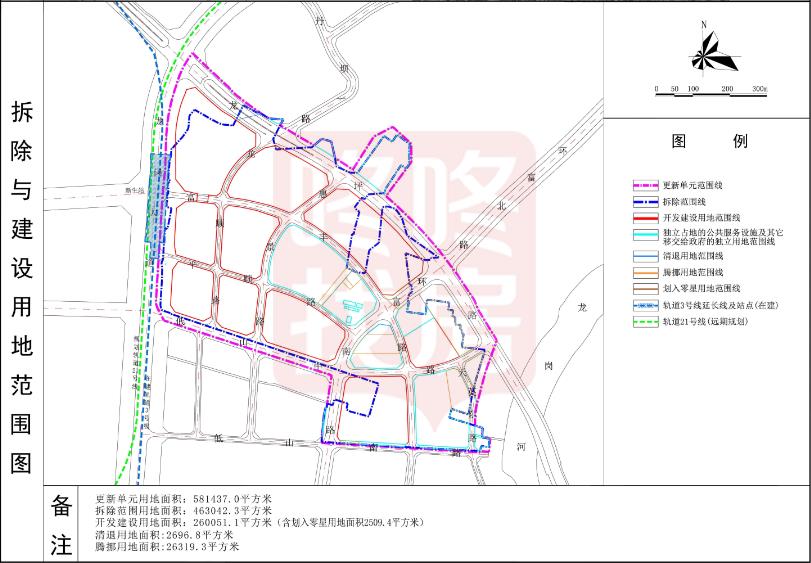
Task: Click the note 更新单元用地面积：581437.0平方米
Action: (x=184, y=499)
